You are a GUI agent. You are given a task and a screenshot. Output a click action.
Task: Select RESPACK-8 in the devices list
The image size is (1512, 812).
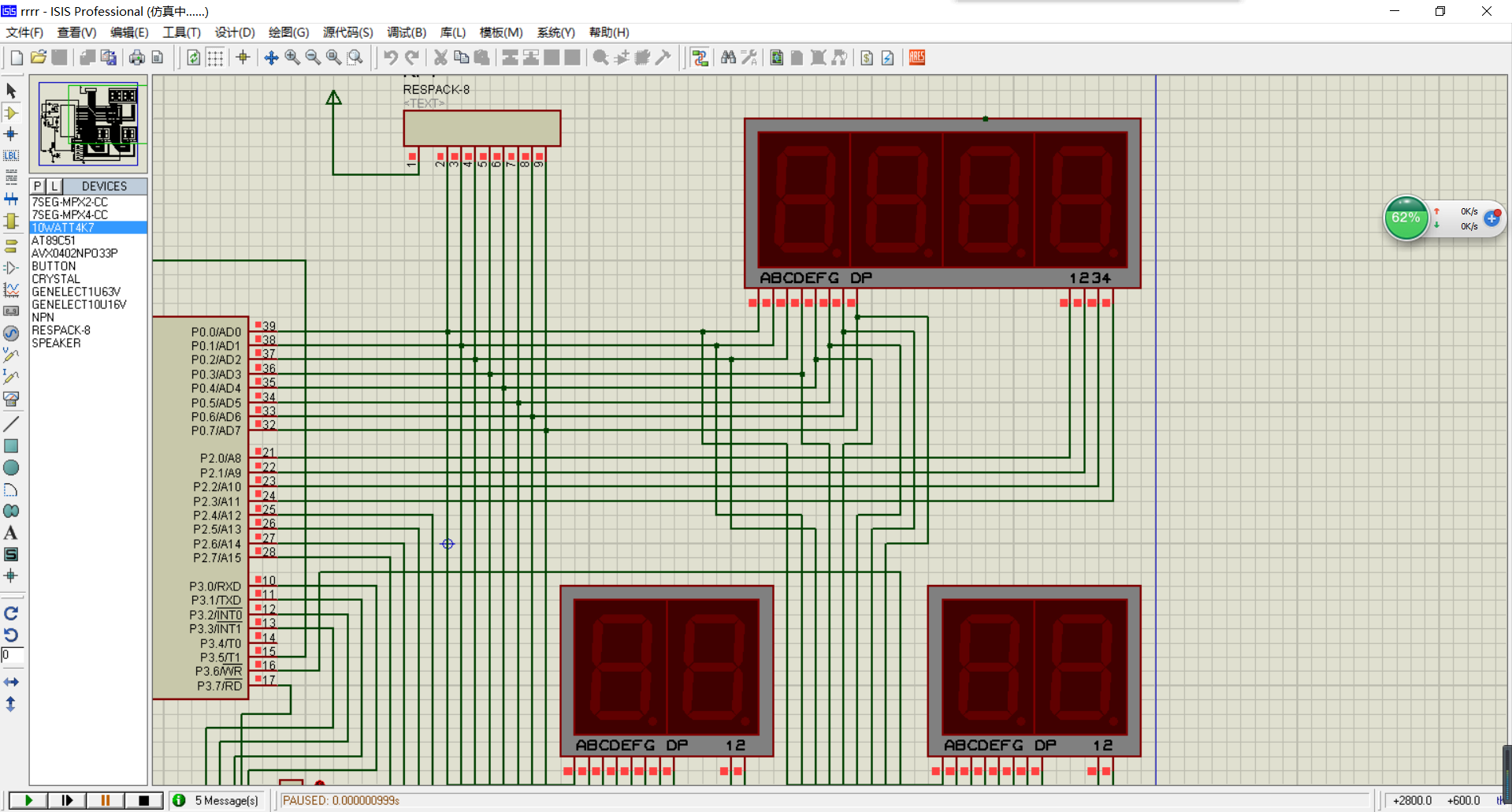pyautogui.click(x=61, y=330)
